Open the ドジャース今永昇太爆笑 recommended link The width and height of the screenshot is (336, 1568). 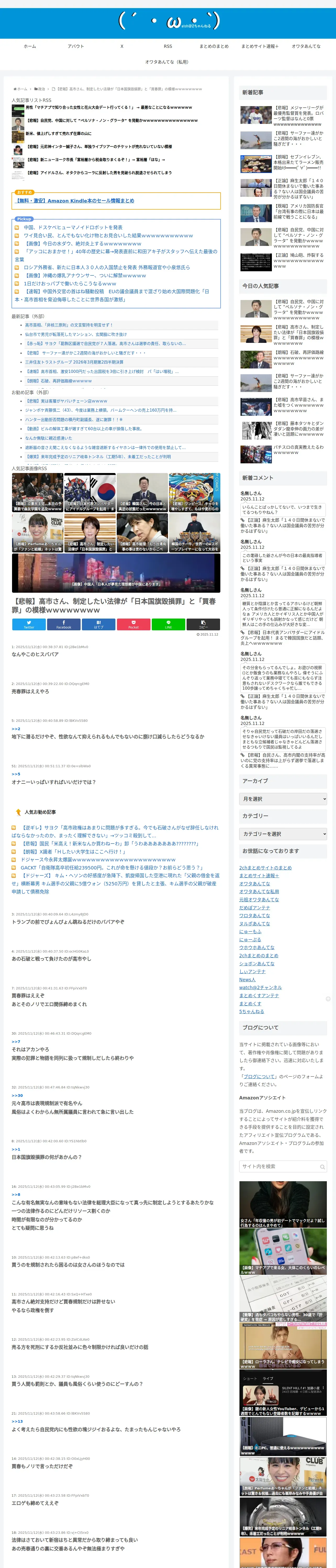click(x=98, y=860)
